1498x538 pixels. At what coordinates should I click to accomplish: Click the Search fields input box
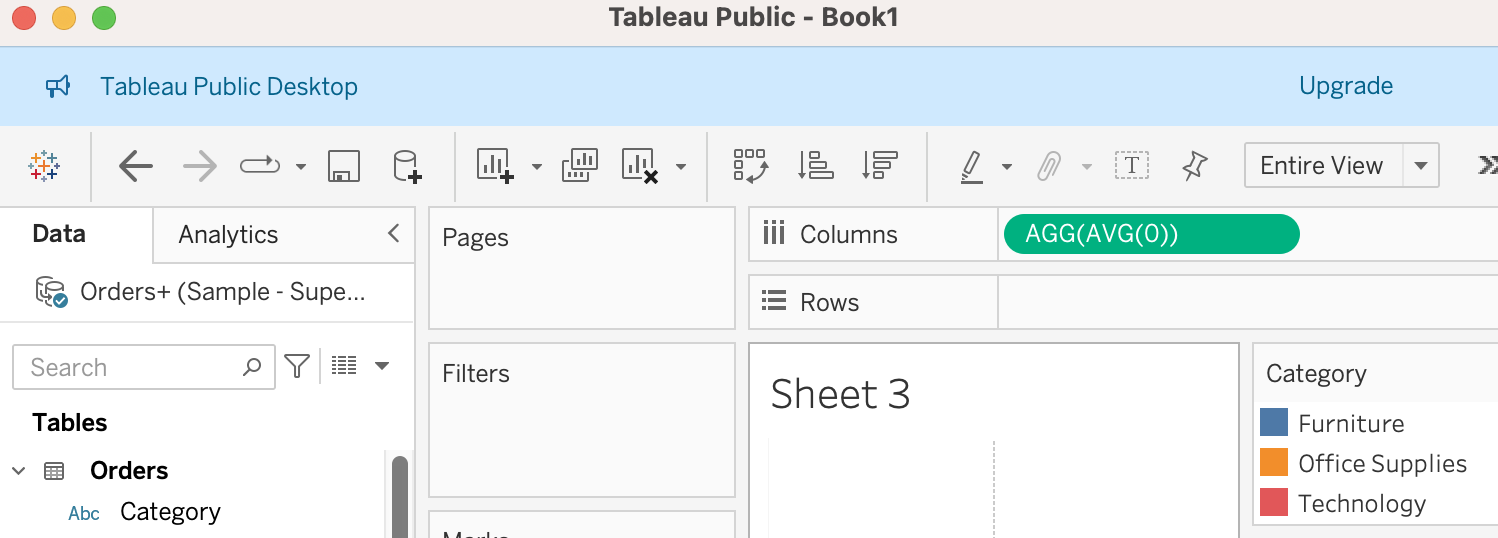[144, 367]
